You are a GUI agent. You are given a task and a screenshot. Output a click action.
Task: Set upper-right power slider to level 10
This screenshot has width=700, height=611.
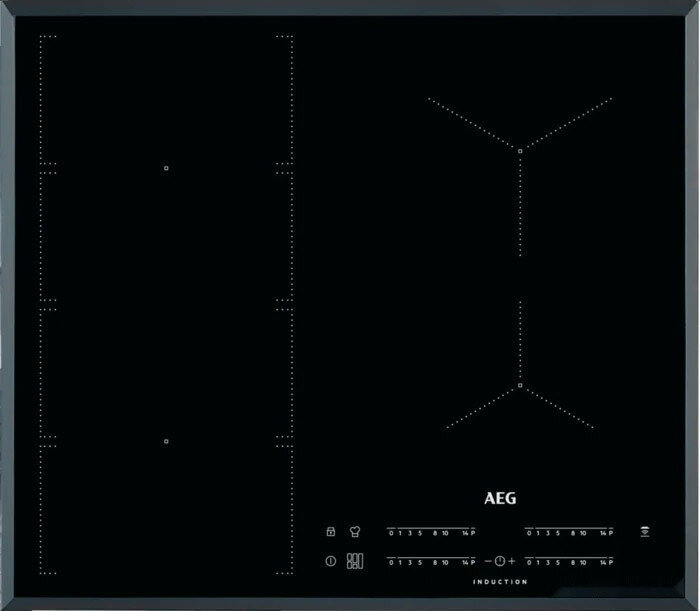click(x=583, y=533)
